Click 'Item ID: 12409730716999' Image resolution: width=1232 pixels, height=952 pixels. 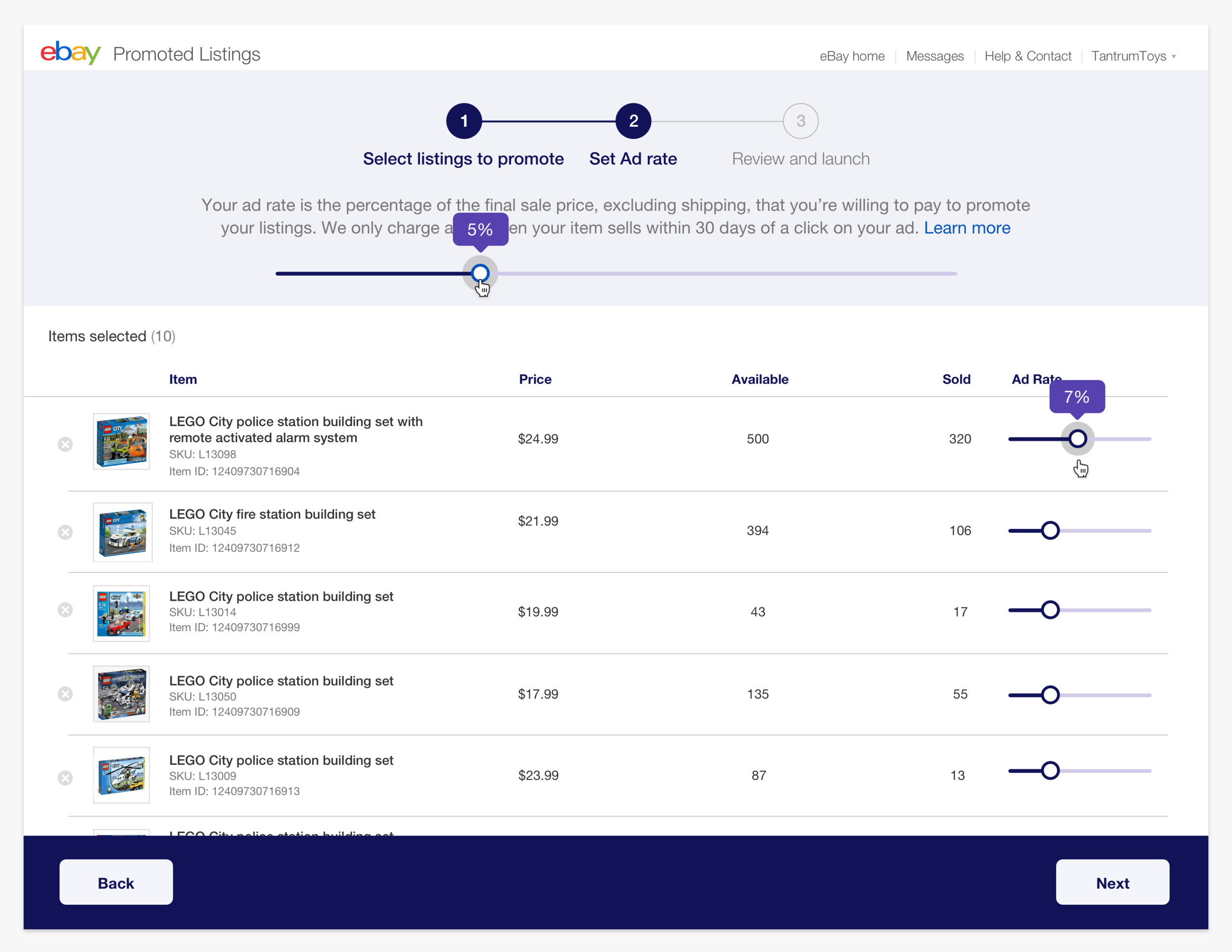pos(234,627)
